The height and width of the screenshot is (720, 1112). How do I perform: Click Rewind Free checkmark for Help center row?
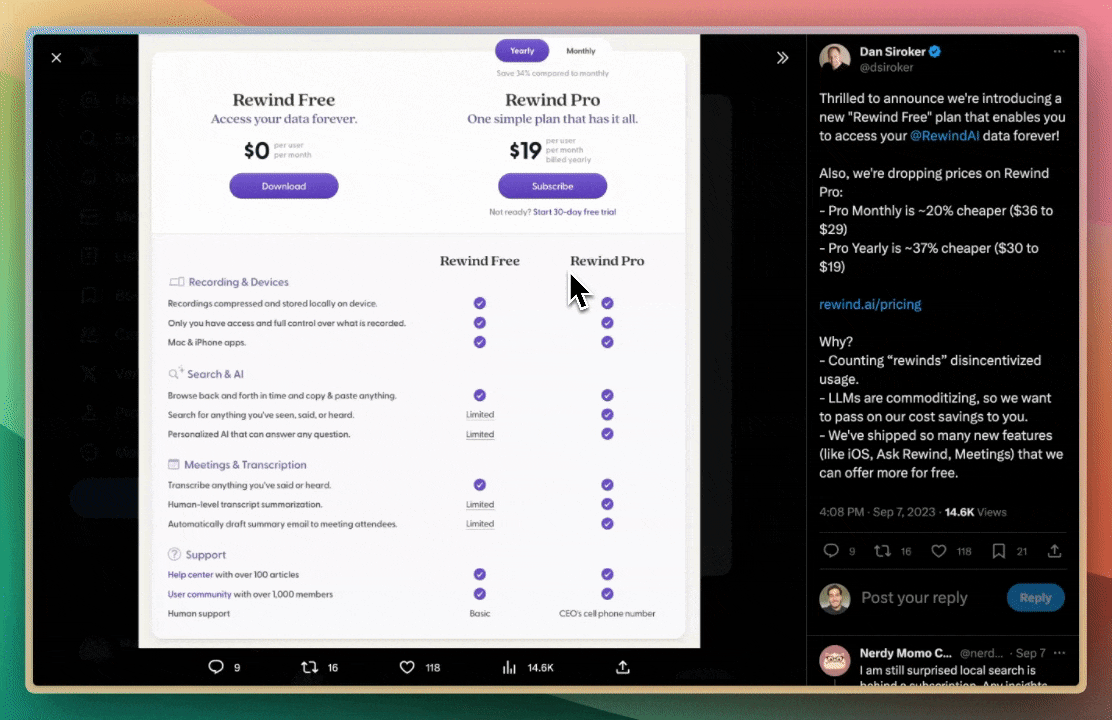point(480,574)
